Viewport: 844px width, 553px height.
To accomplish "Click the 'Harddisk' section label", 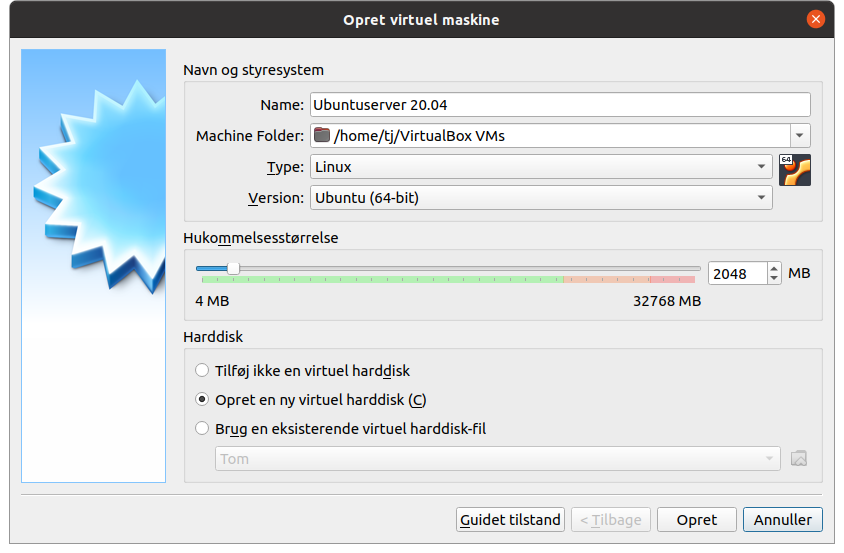I will [213, 337].
